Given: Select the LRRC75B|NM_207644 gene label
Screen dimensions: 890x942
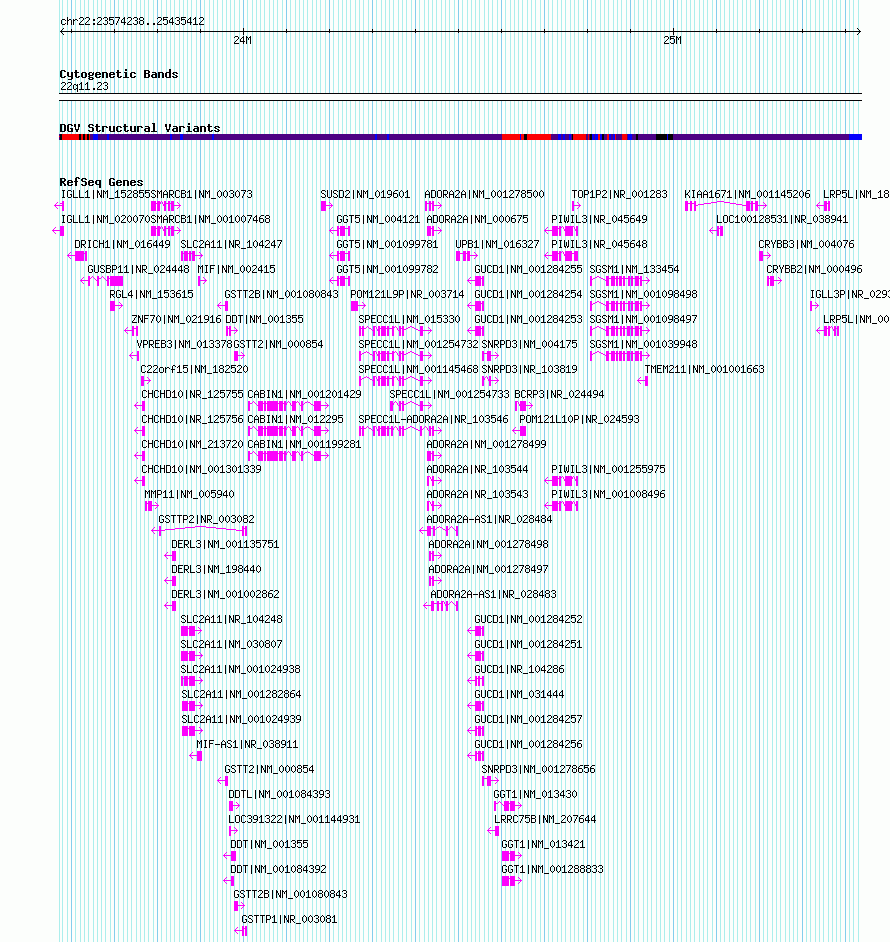Looking at the screenshot, I should pyautogui.click(x=545, y=819).
